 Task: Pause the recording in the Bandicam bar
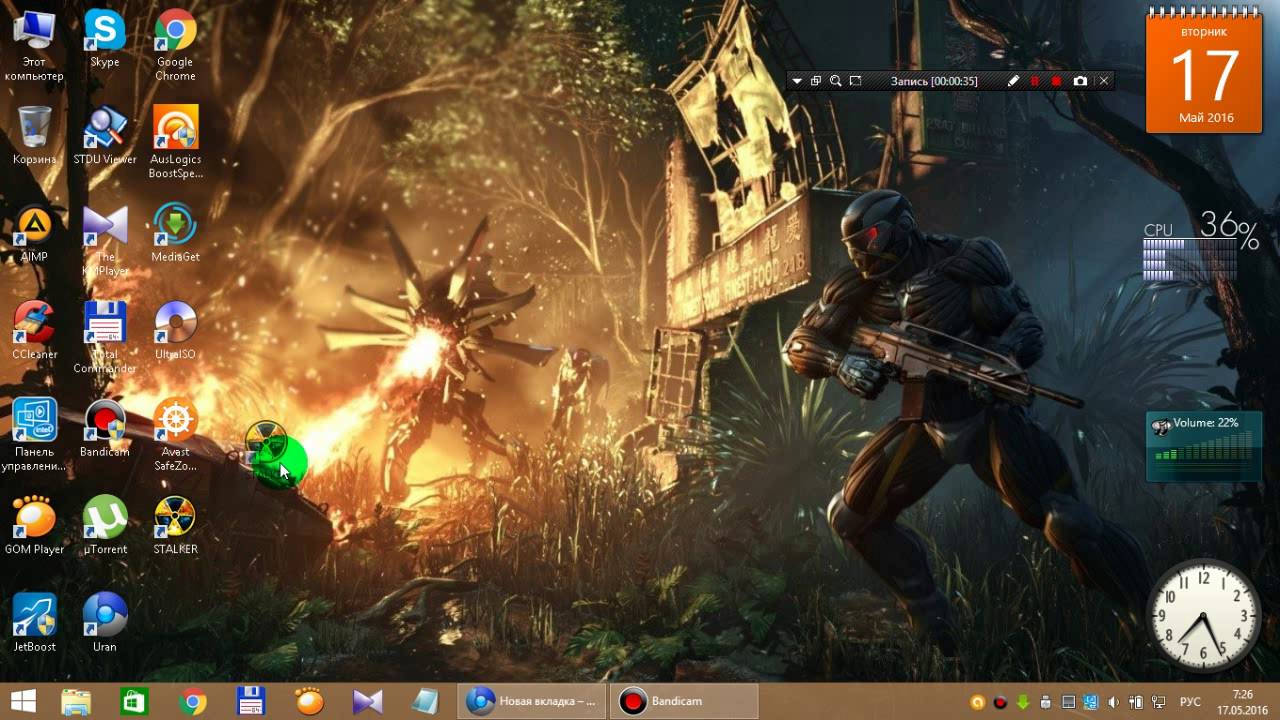point(1035,81)
